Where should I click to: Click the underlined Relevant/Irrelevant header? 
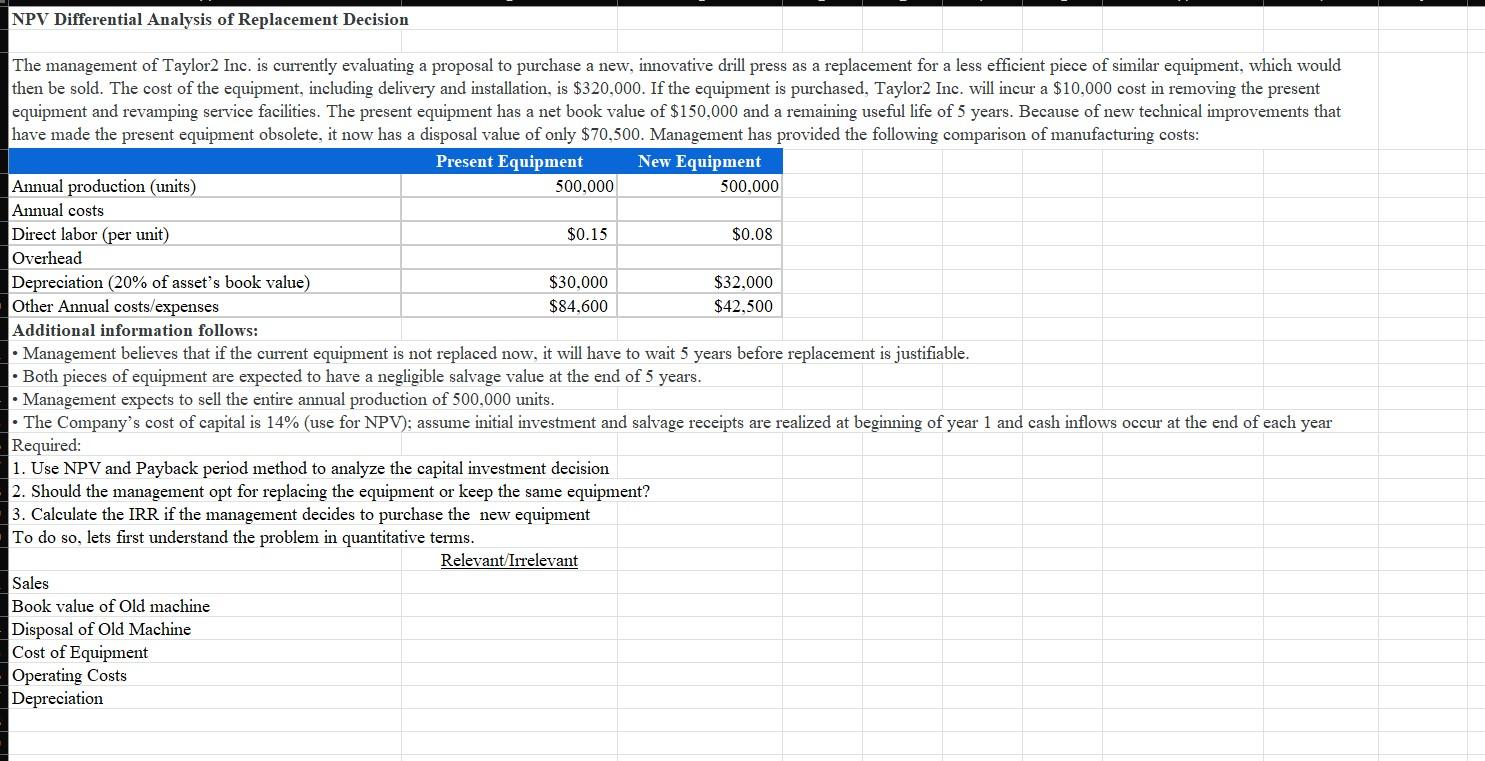tap(510, 560)
